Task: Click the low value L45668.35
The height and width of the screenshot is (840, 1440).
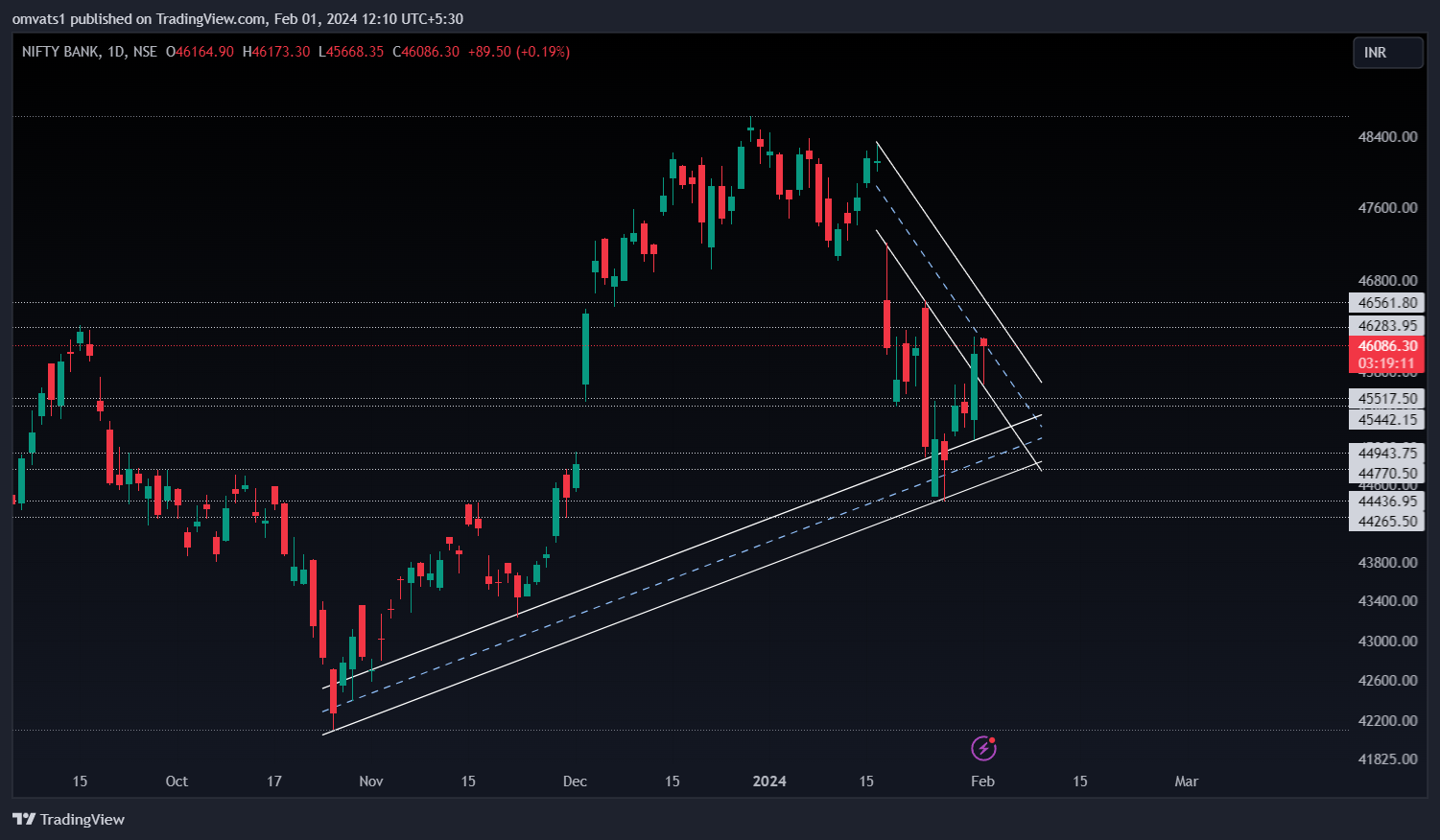Action: (351, 52)
